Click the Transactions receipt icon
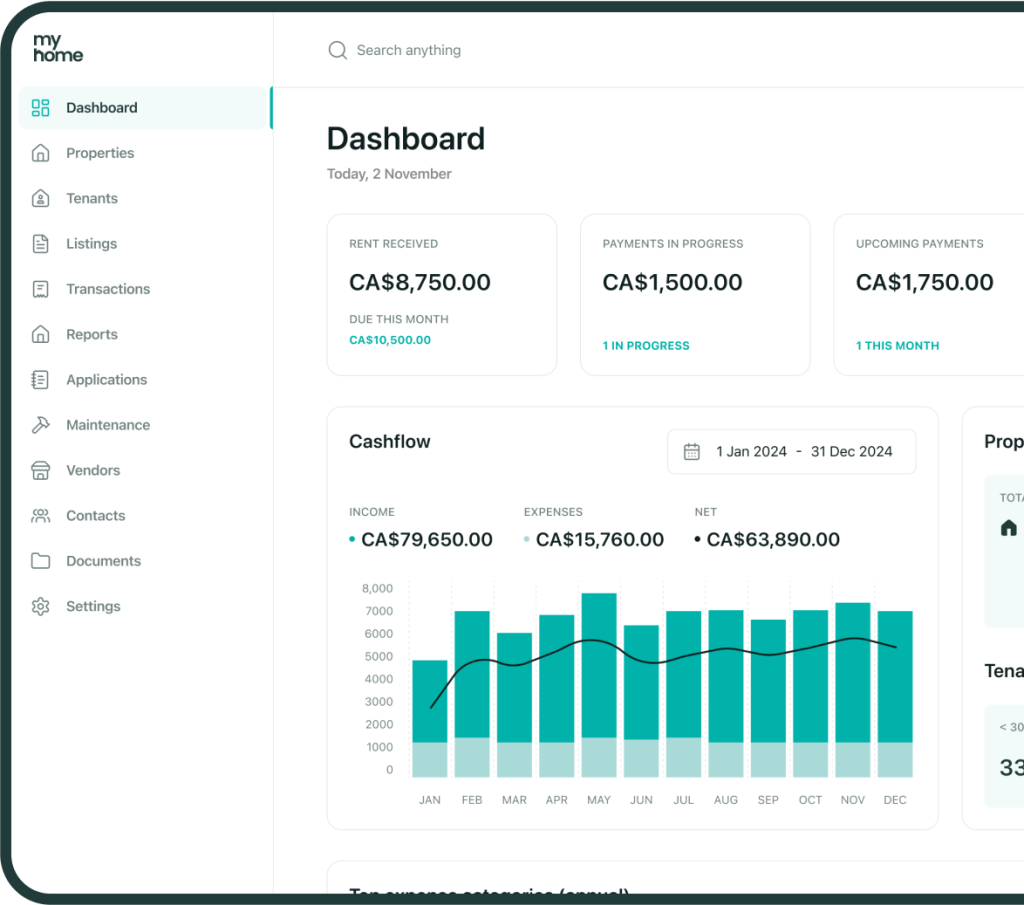This screenshot has height=905, width=1024. pos(40,289)
